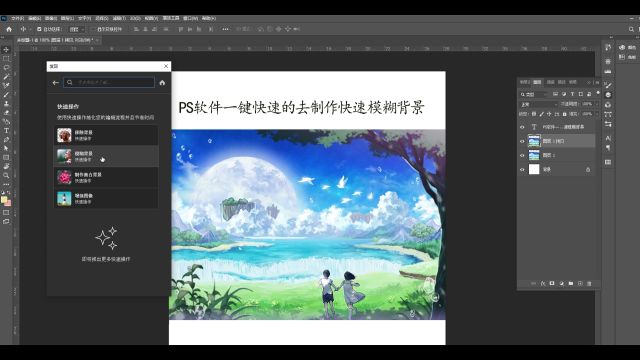
Task: Run the Blur Background quick action
Action: 106,156
